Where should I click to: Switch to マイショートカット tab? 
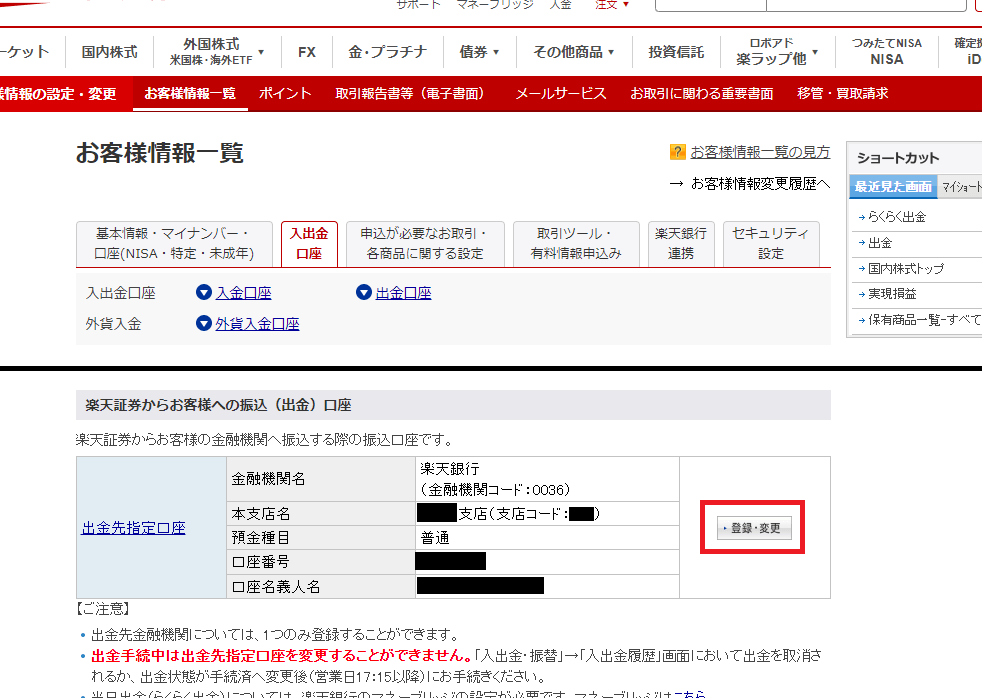(x=960, y=187)
